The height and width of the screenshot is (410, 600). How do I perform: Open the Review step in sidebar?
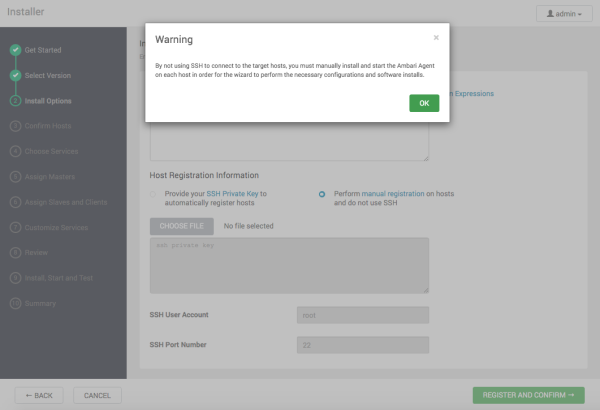click(x=36, y=252)
